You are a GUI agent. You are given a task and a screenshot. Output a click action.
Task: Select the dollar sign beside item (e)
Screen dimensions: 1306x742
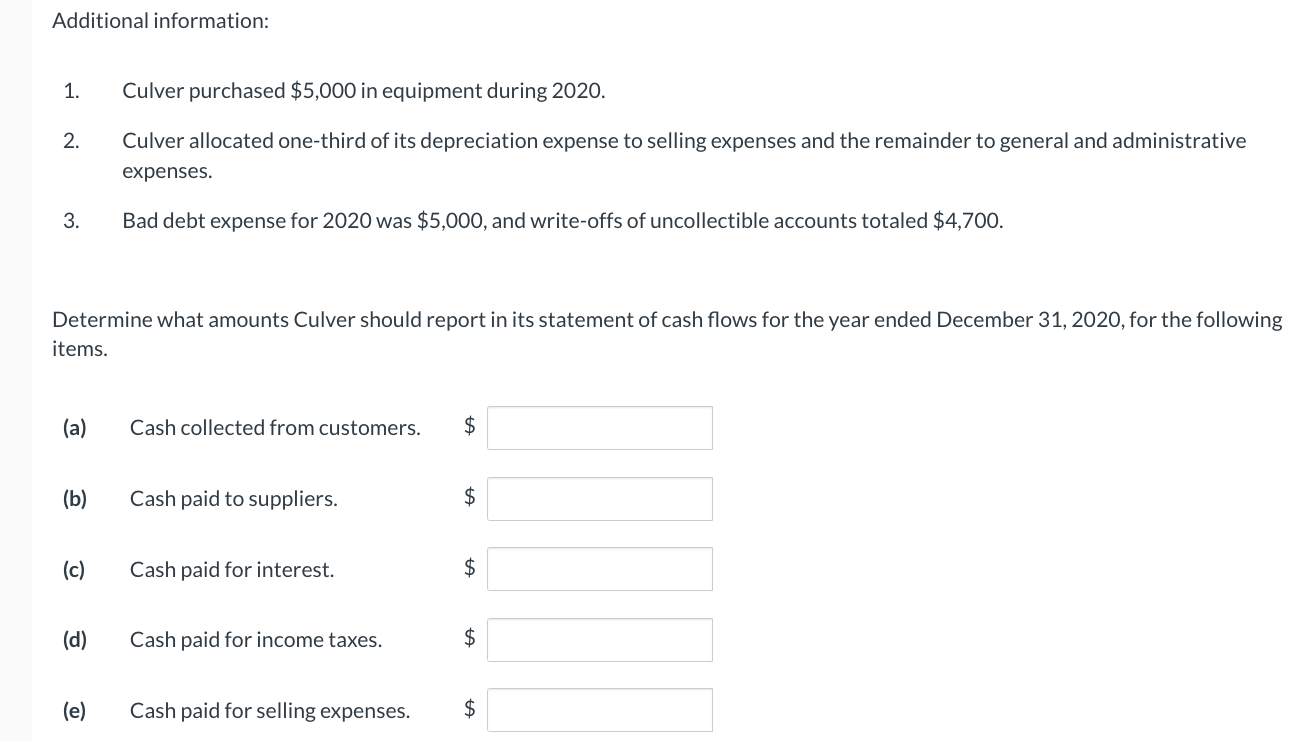(468, 709)
